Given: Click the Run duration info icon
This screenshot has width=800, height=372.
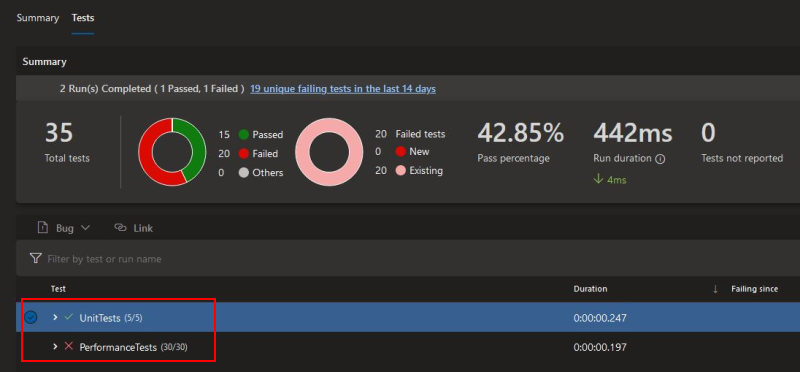Looking at the screenshot, I should point(660,159).
